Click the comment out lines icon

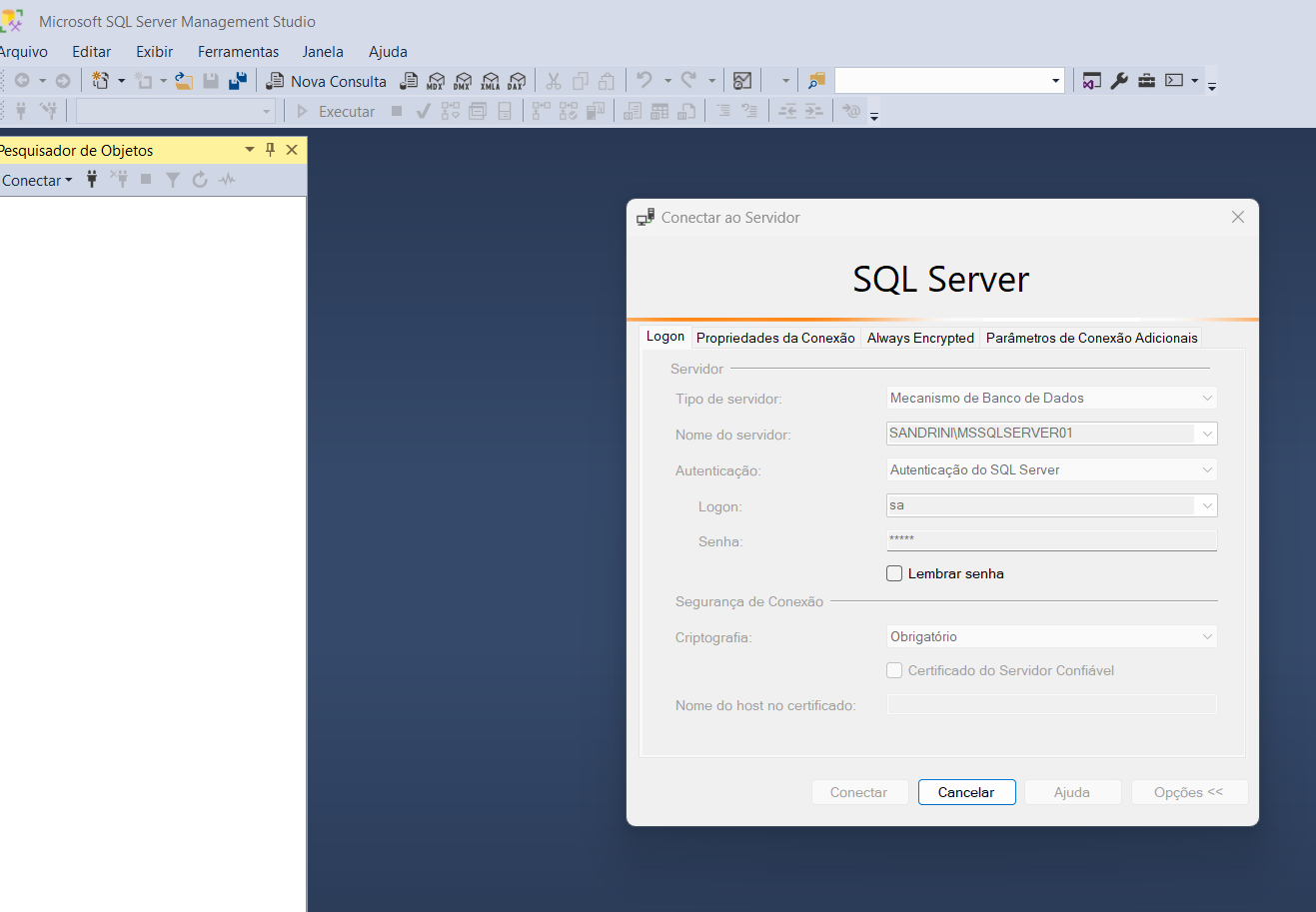click(722, 111)
